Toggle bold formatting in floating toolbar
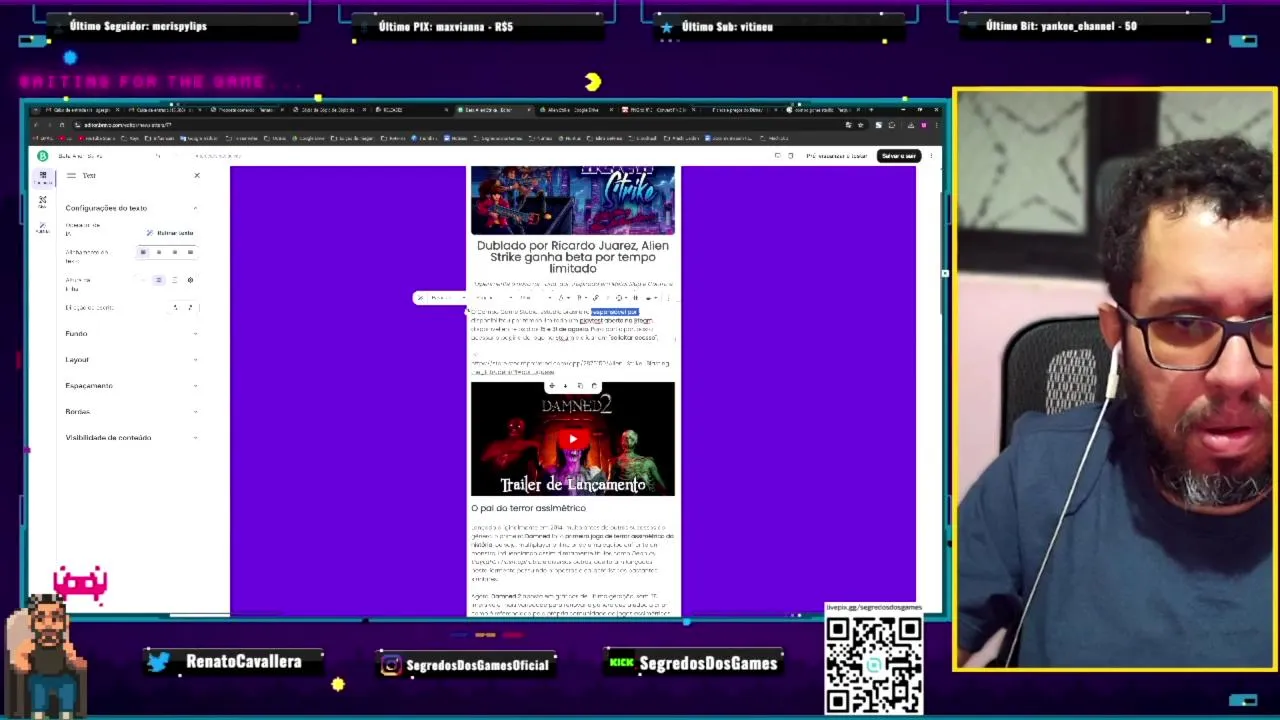Image resolution: width=1280 pixels, height=720 pixels. (580, 298)
